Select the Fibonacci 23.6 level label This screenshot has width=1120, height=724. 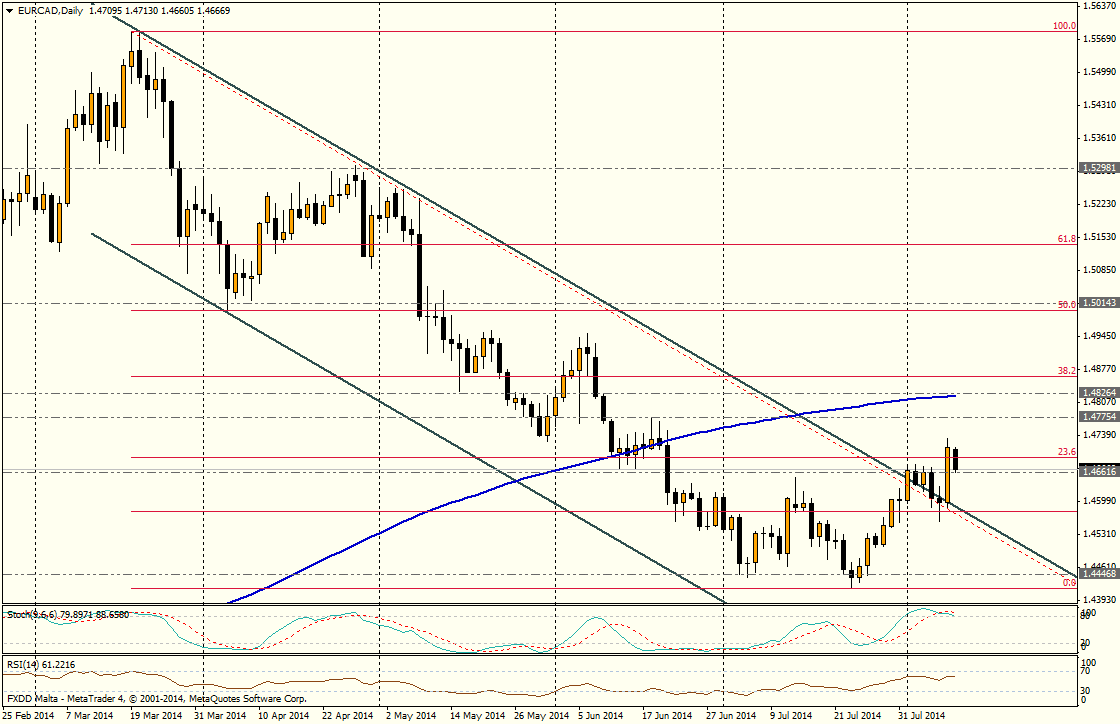1066,452
